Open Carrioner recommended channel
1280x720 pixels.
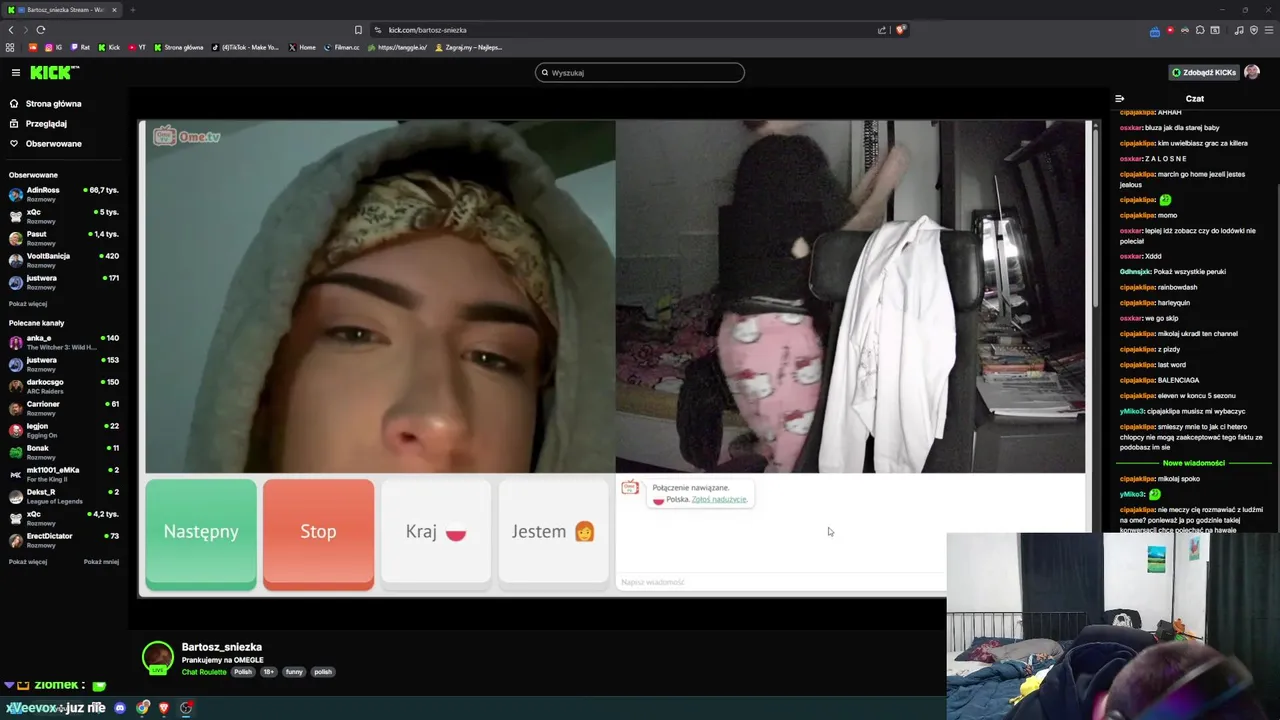(x=64, y=407)
